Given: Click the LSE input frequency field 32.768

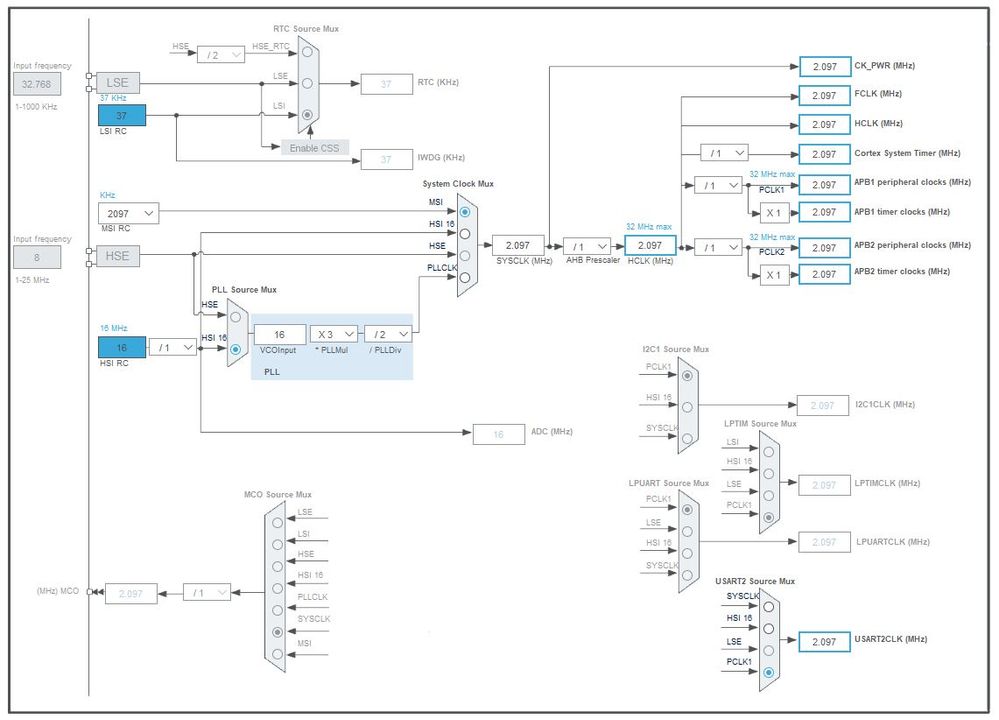Looking at the screenshot, I should click(37, 84).
